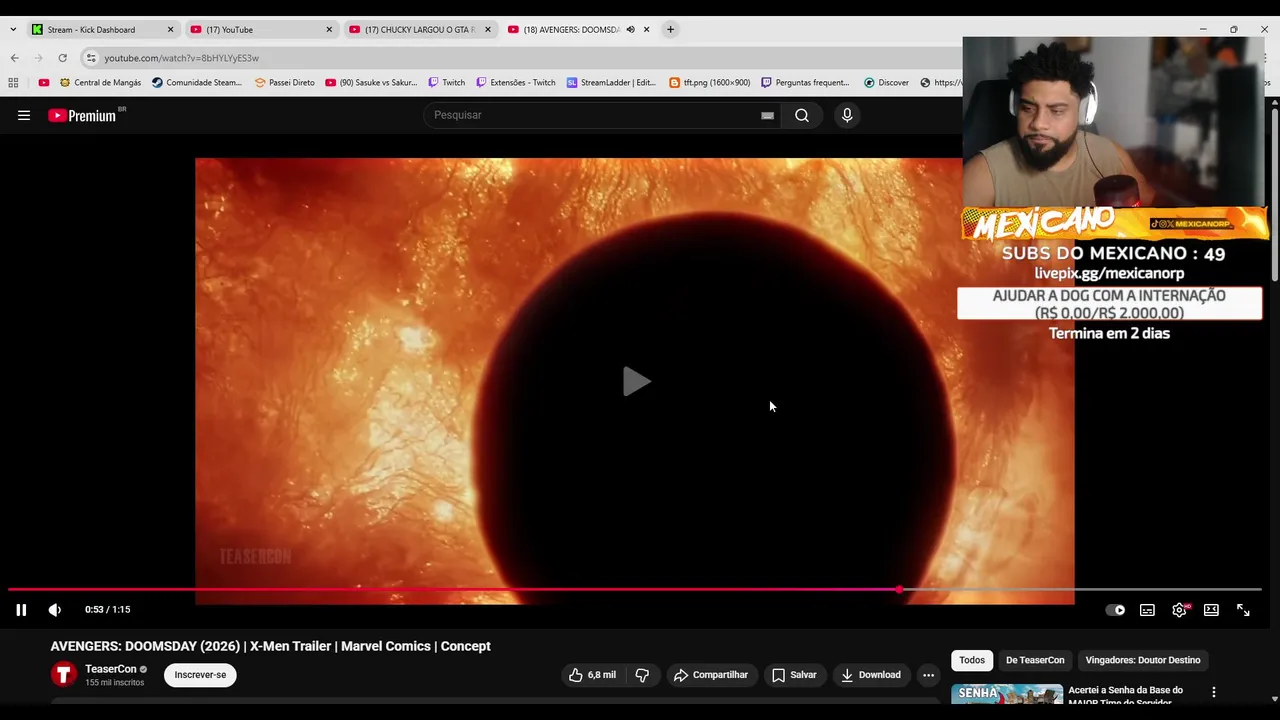The image size is (1280, 720).
Task: Close the Stream - Kick Dashboard tab
Action: pos(170,30)
